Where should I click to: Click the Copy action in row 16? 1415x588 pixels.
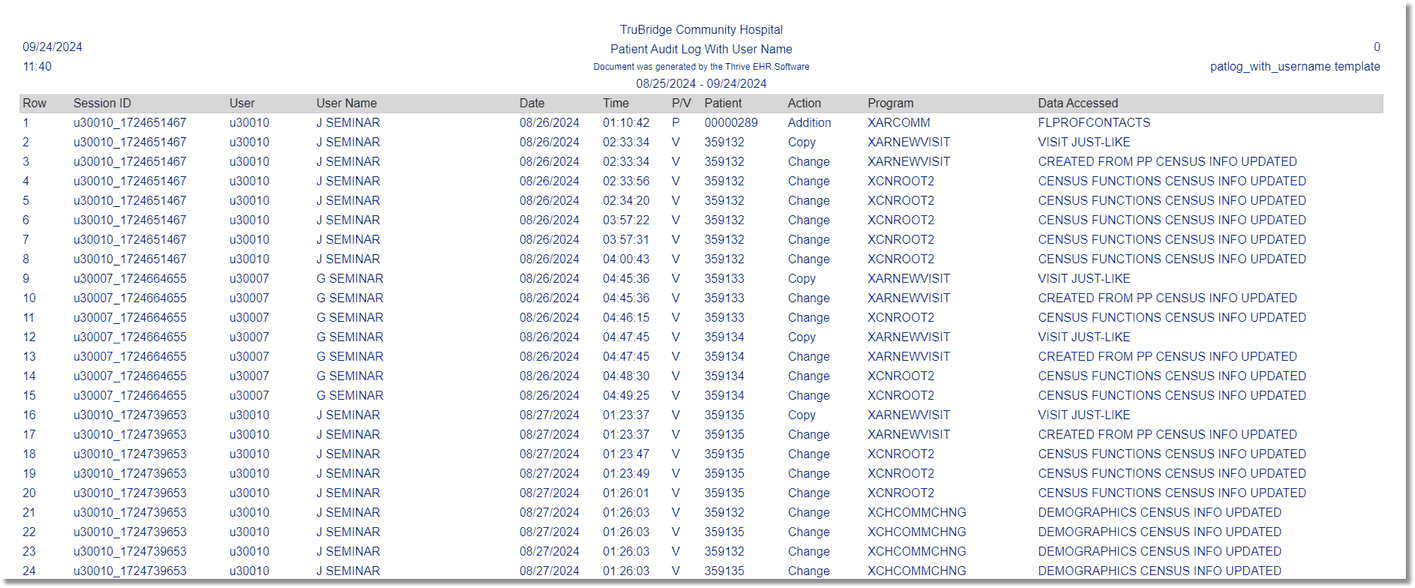click(802, 414)
